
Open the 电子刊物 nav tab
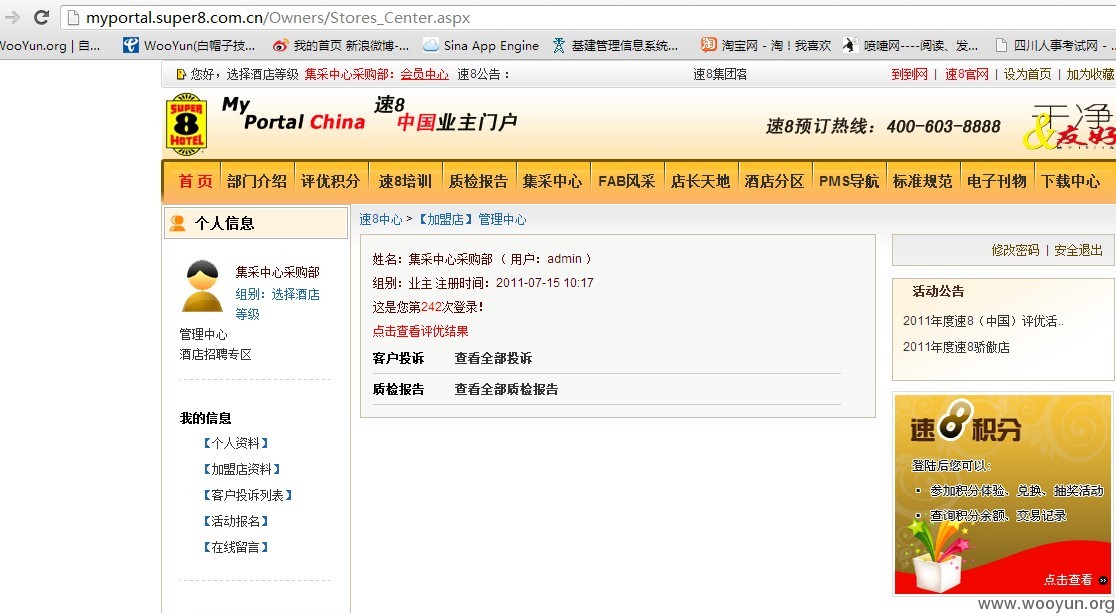click(996, 182)
